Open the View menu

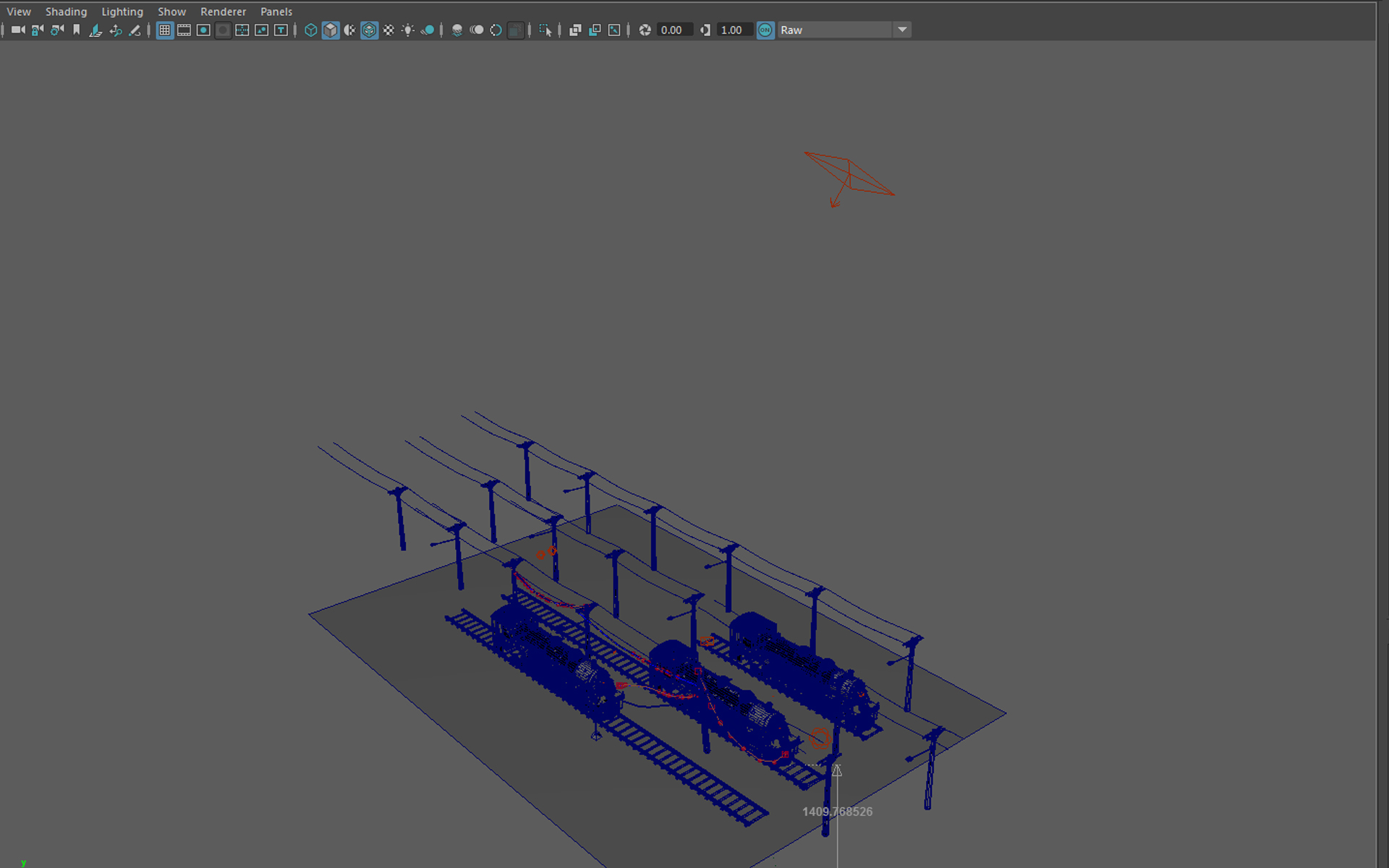pos(19,12)
